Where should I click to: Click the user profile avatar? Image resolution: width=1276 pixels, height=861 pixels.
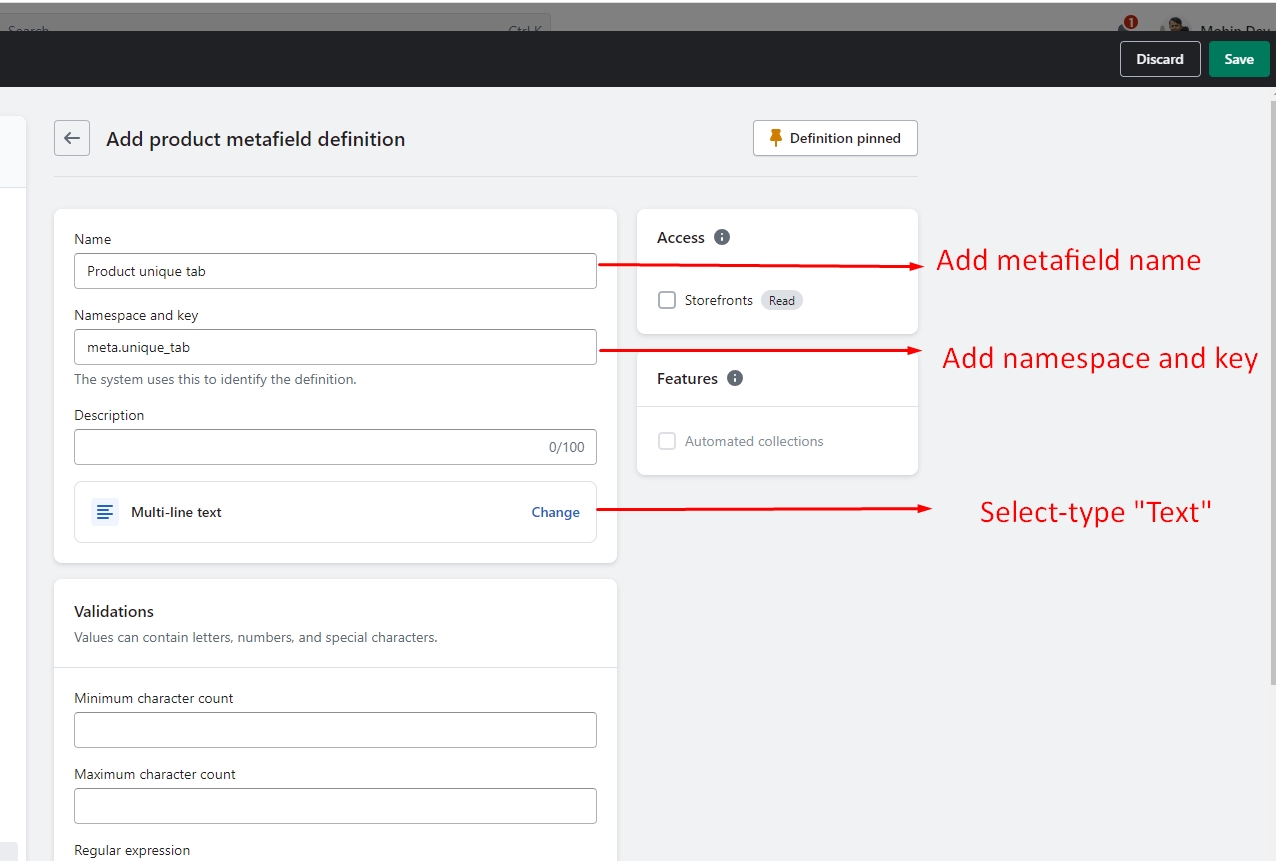coord(1176,27)
